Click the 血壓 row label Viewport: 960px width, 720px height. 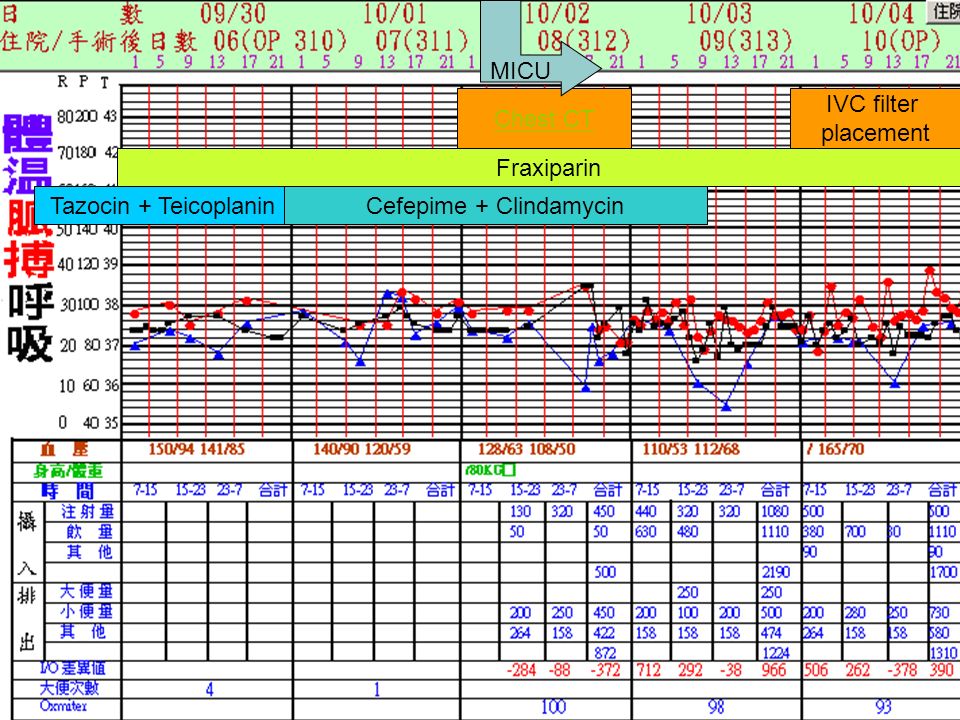point(64,449)
